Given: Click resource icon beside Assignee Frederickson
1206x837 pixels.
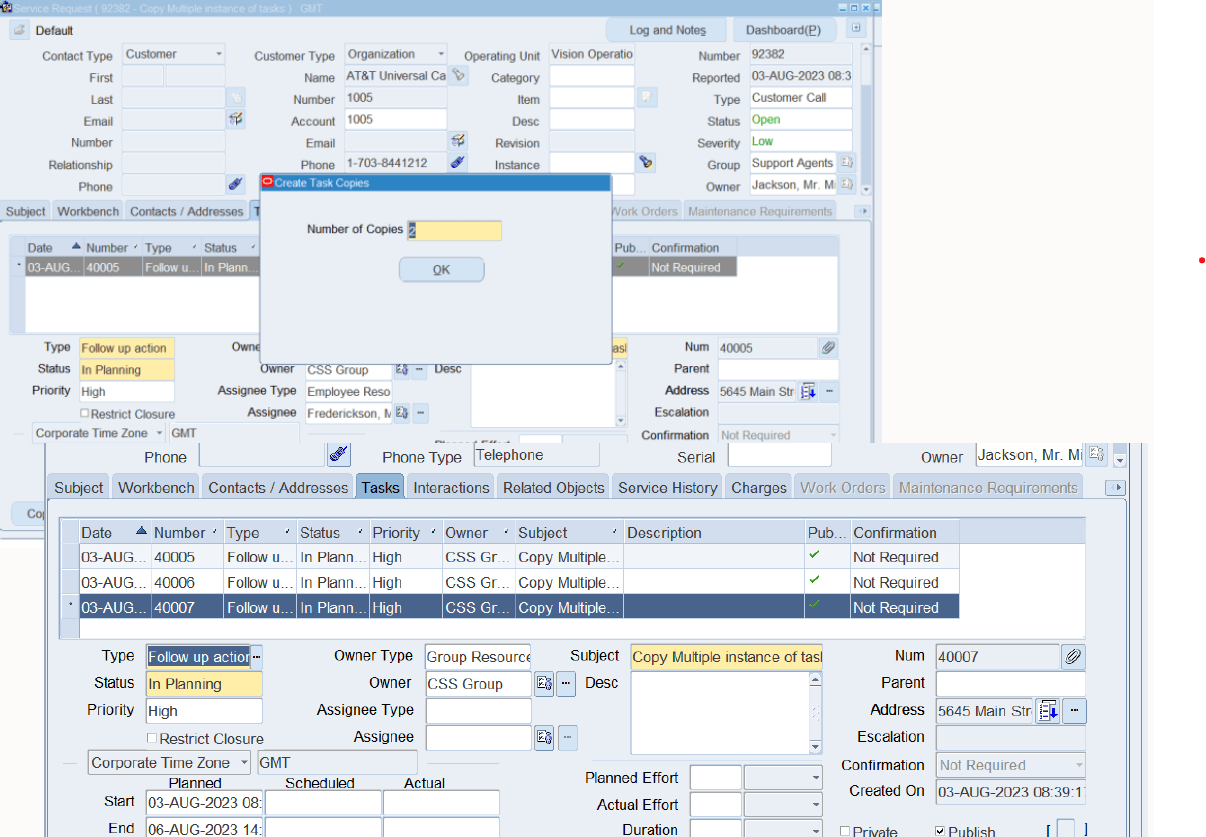Looking at the screenshot, I should 402,412.
